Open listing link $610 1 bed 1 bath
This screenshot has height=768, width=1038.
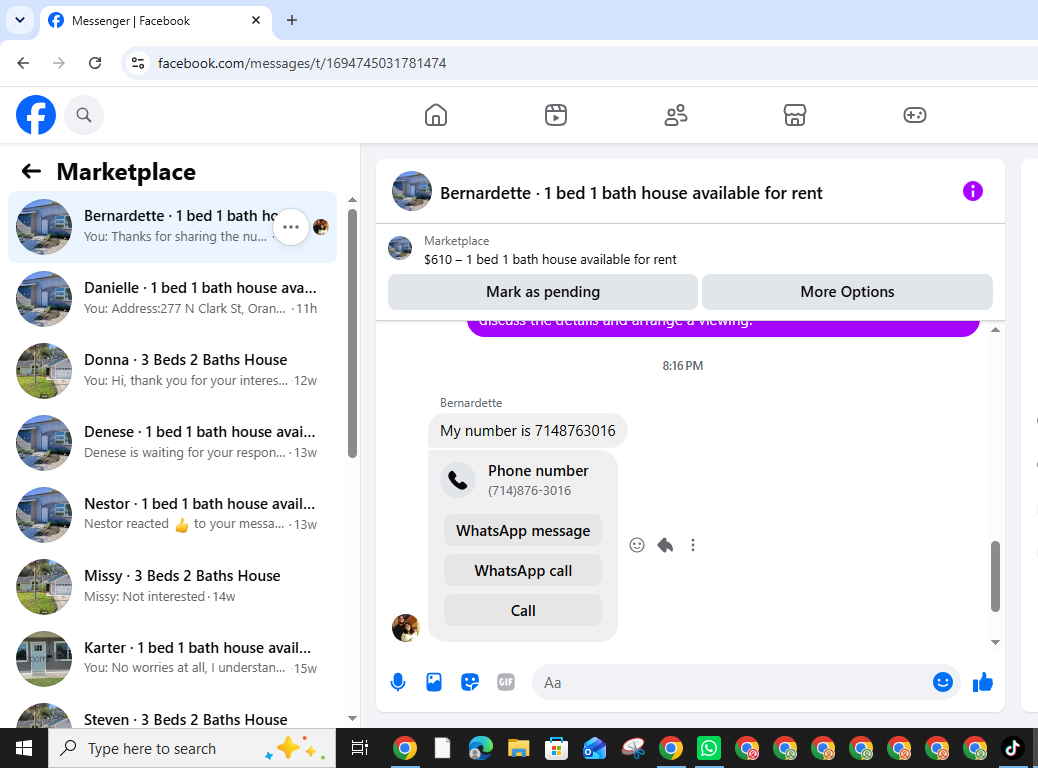tap(550, 260)
